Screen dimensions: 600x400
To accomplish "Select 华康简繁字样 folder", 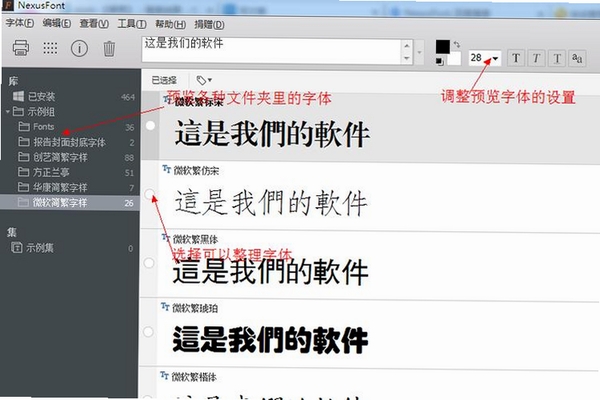I will [x=71, y=187].
